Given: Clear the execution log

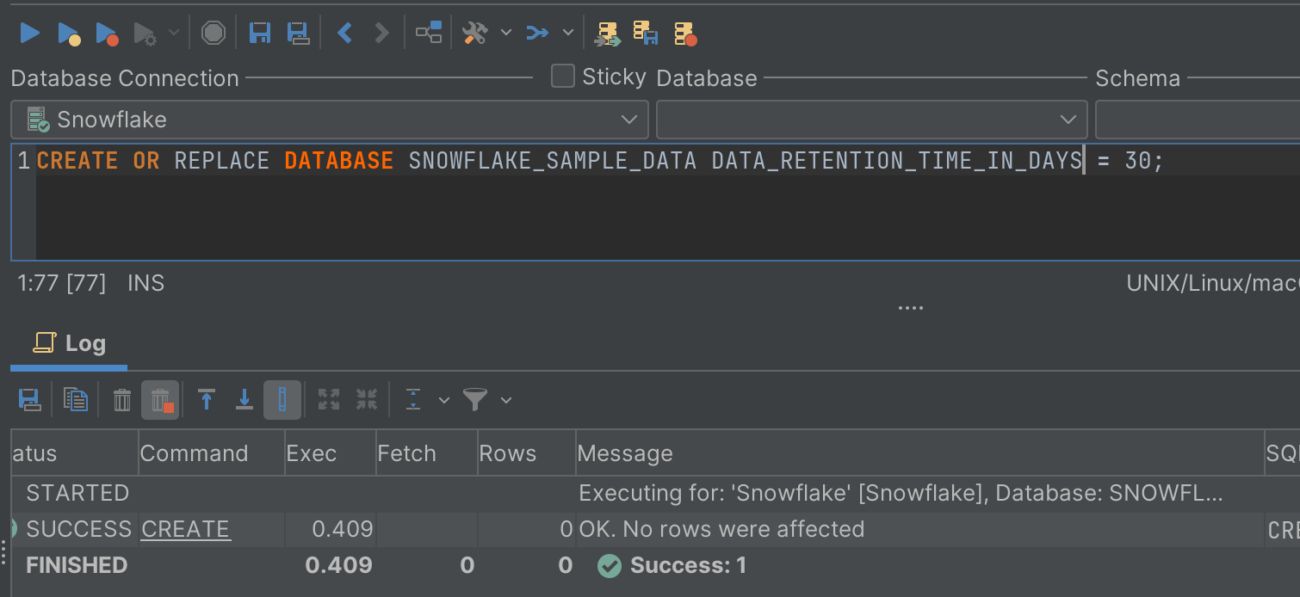Looking at the screenshot, I should pos(121,399).
